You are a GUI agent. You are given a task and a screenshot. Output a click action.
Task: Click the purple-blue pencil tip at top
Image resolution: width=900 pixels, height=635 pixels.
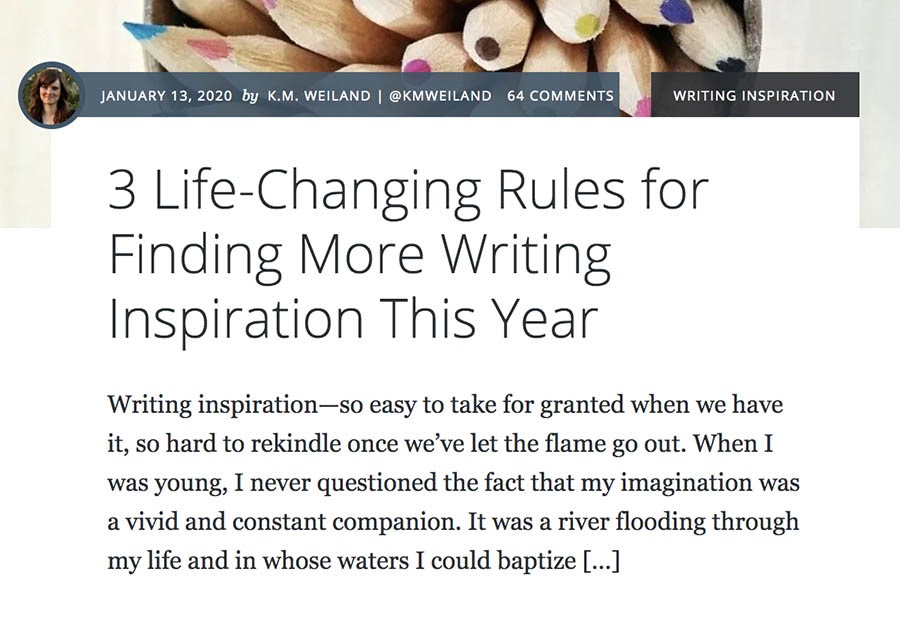coord(677,12)
